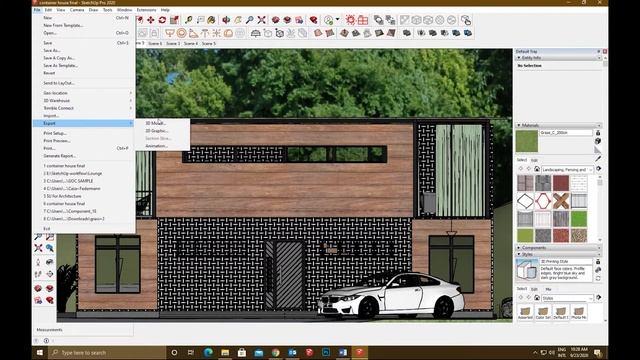Open Task View on the taskbar
640x360 pixels.
191,352
